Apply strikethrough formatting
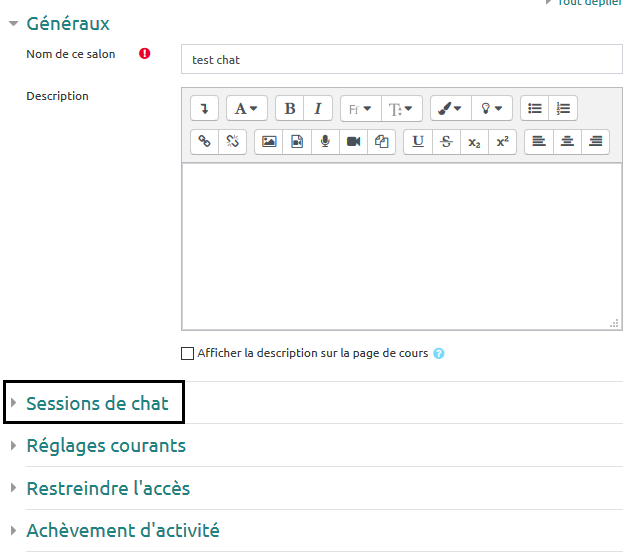638x557 pixels. click(x=446, y=142)
